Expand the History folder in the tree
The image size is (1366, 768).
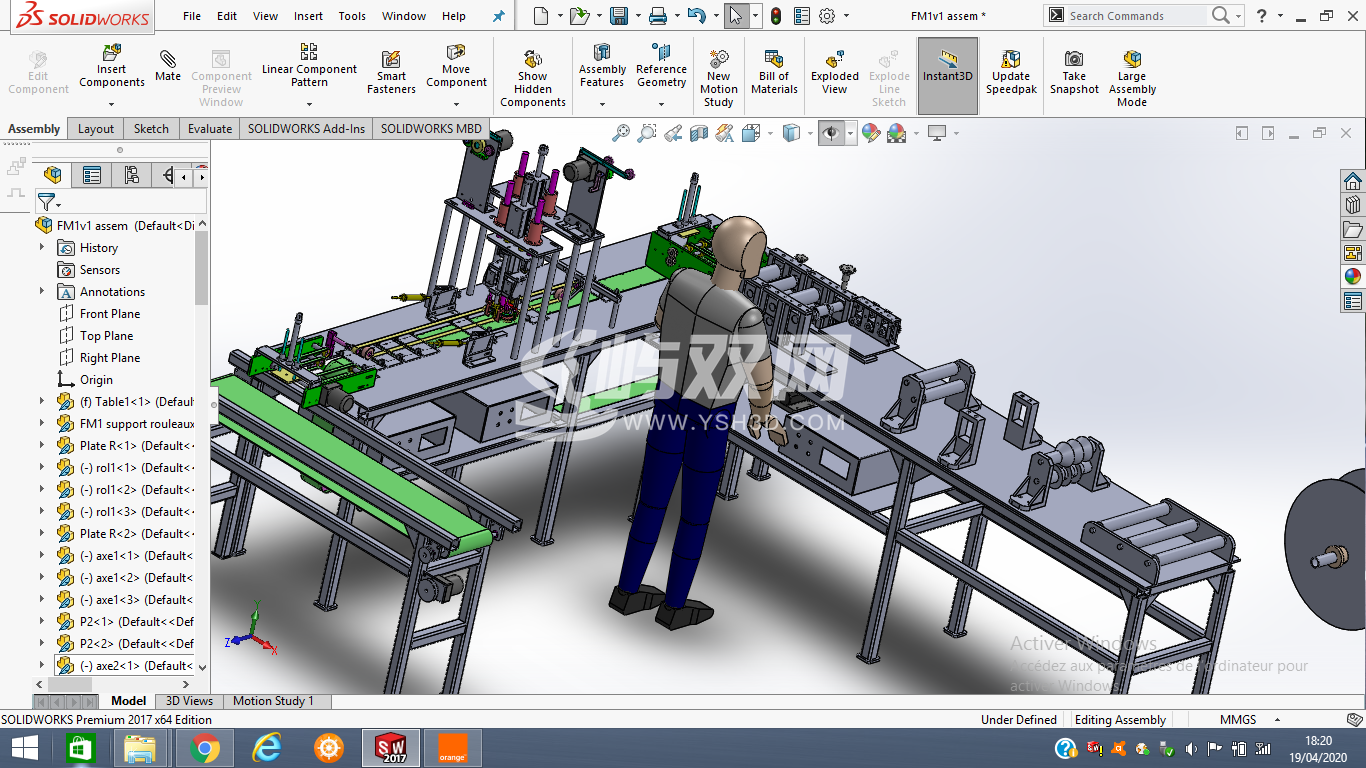42,248
